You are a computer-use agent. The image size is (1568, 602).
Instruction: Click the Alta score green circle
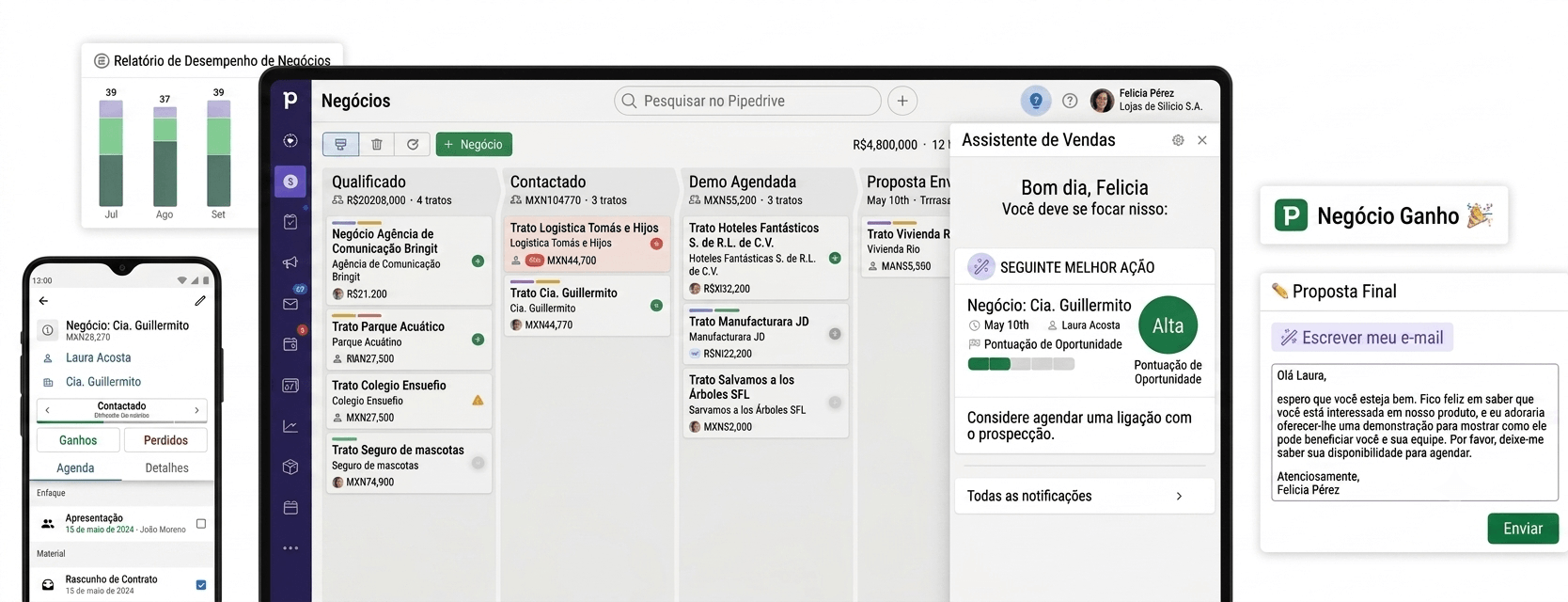coord(1168,325)
